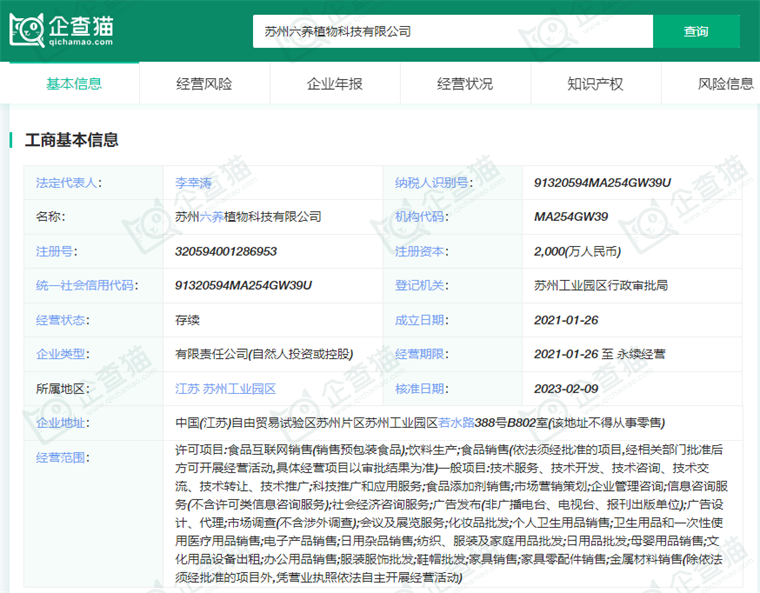760x593 pixels.
Task: Click the 企查猫 qichamao.com site name
Action: 81,31
